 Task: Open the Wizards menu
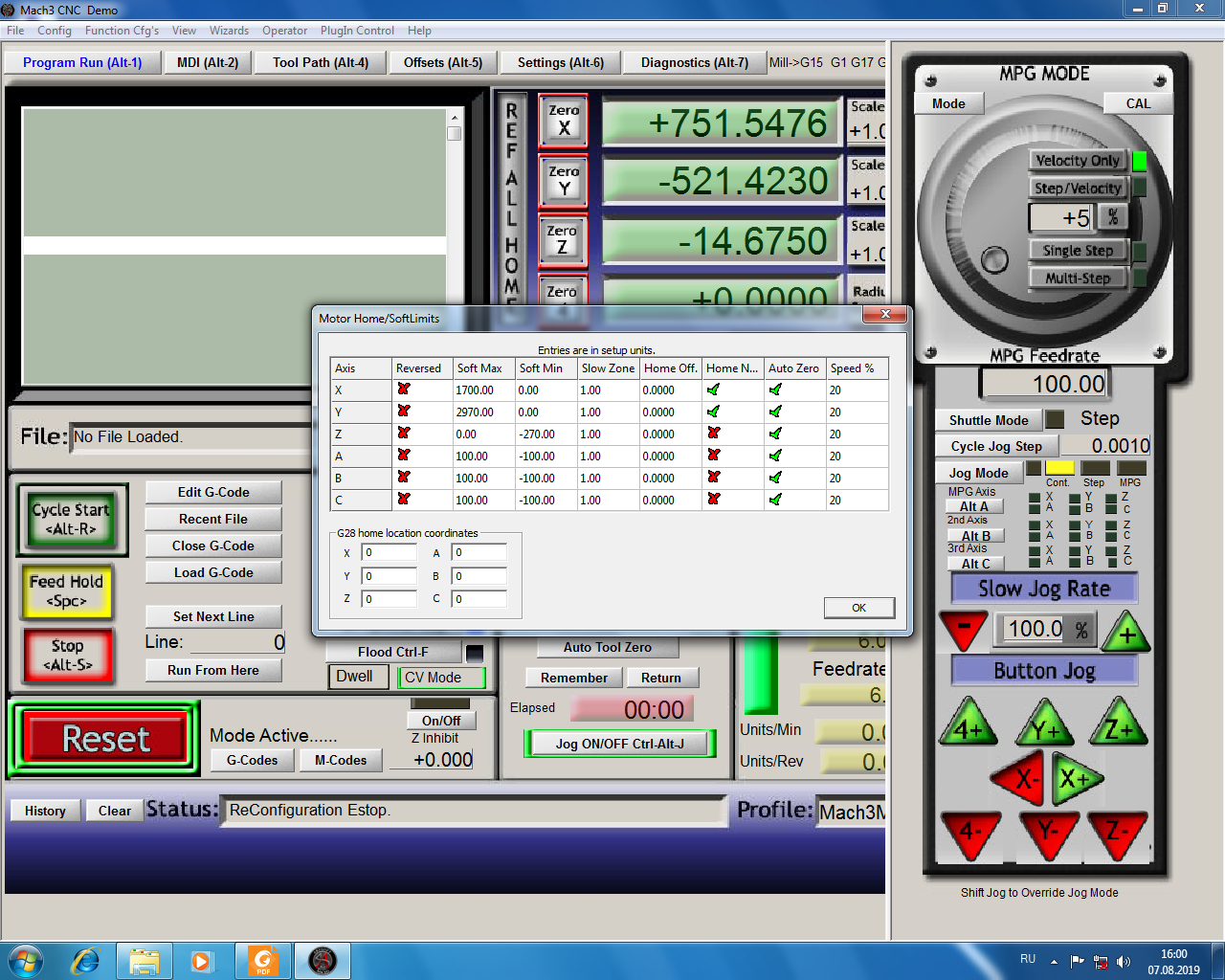(x=229, y=31)
